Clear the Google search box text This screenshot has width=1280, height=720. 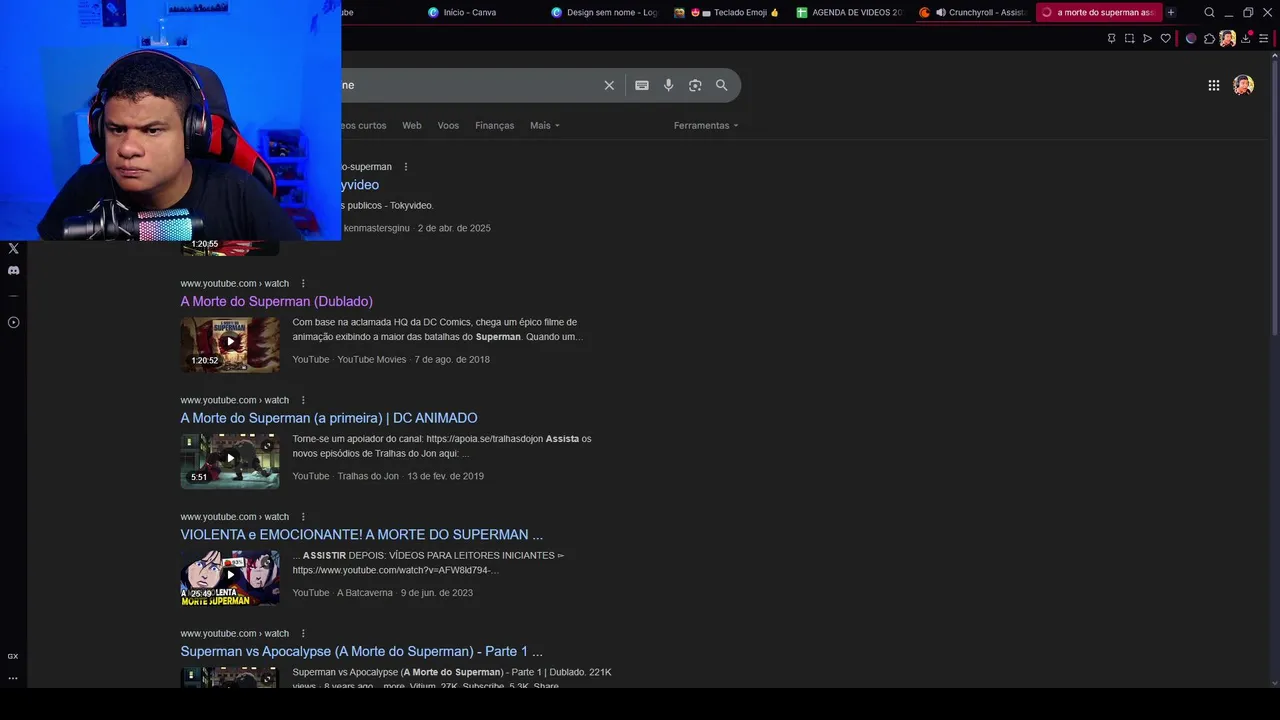click(609, 85)
